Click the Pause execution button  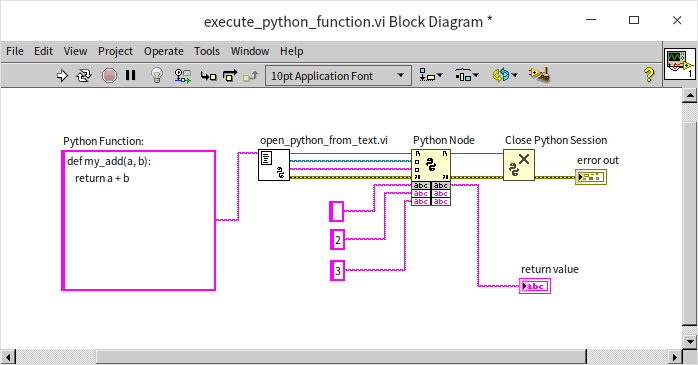[x=130, y=75]
